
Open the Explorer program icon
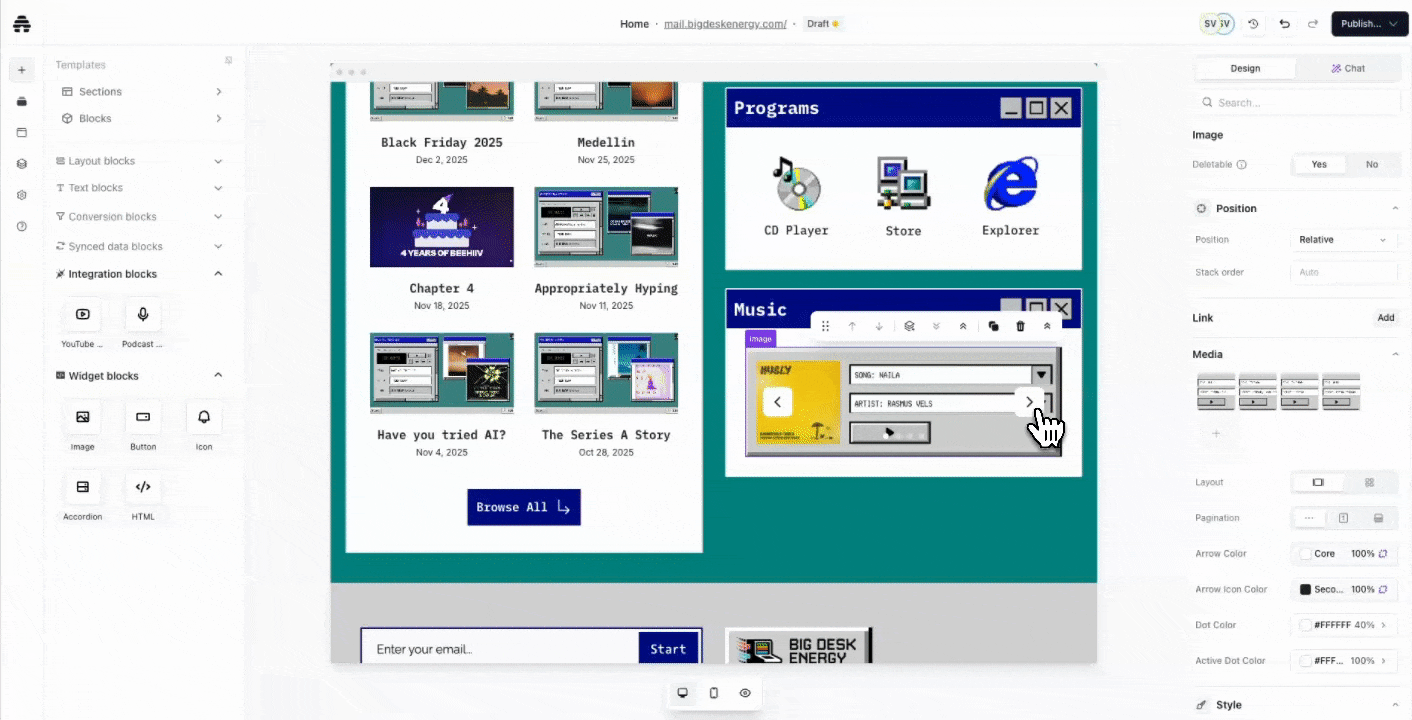tap(1010, 196)
